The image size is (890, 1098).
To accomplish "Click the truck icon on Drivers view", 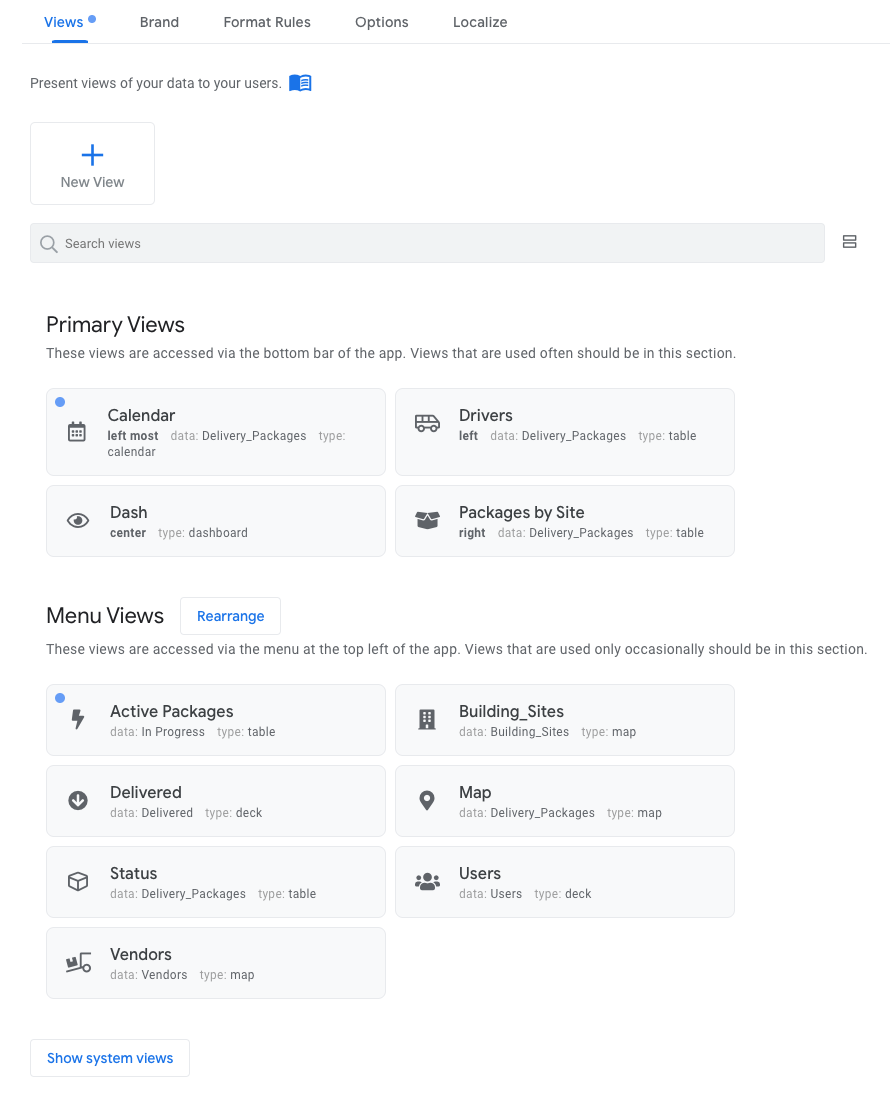I will (427, 424).
